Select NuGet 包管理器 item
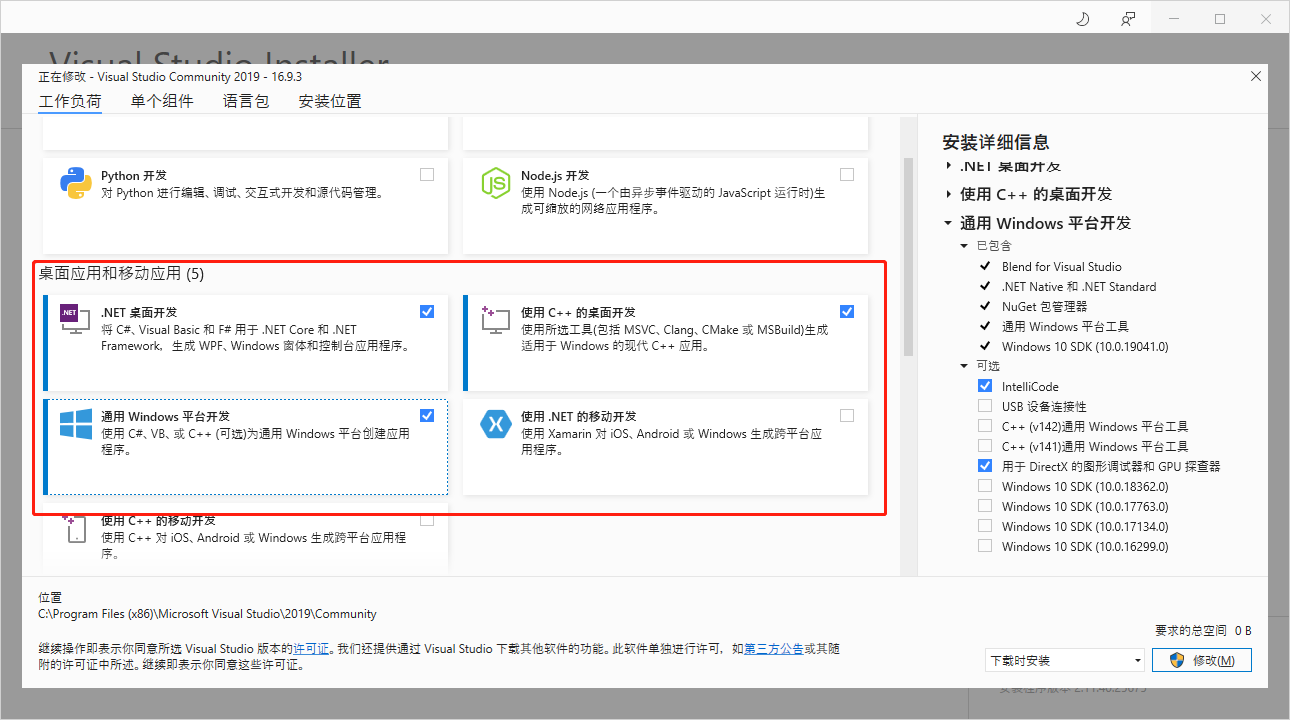Screen dimensions: 1290x720 (1044, 306)
